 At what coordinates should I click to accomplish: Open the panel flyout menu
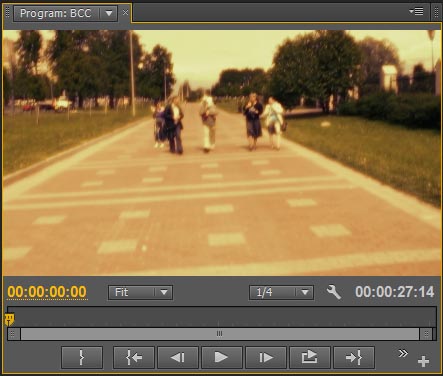pyautogui.click(x=416, y=12)
